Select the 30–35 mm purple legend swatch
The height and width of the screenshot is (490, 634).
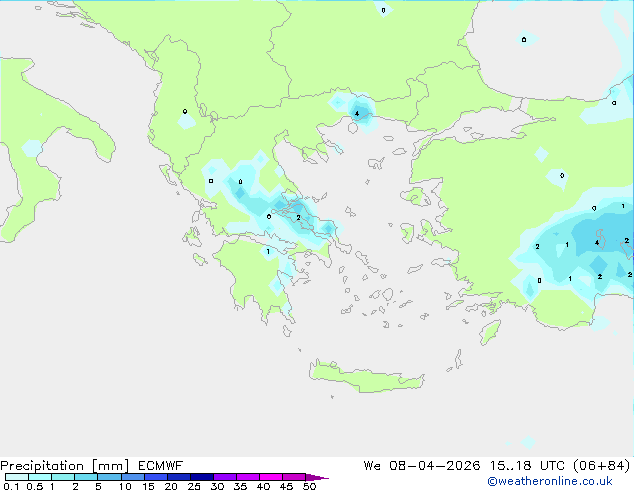tap(225, 477)
